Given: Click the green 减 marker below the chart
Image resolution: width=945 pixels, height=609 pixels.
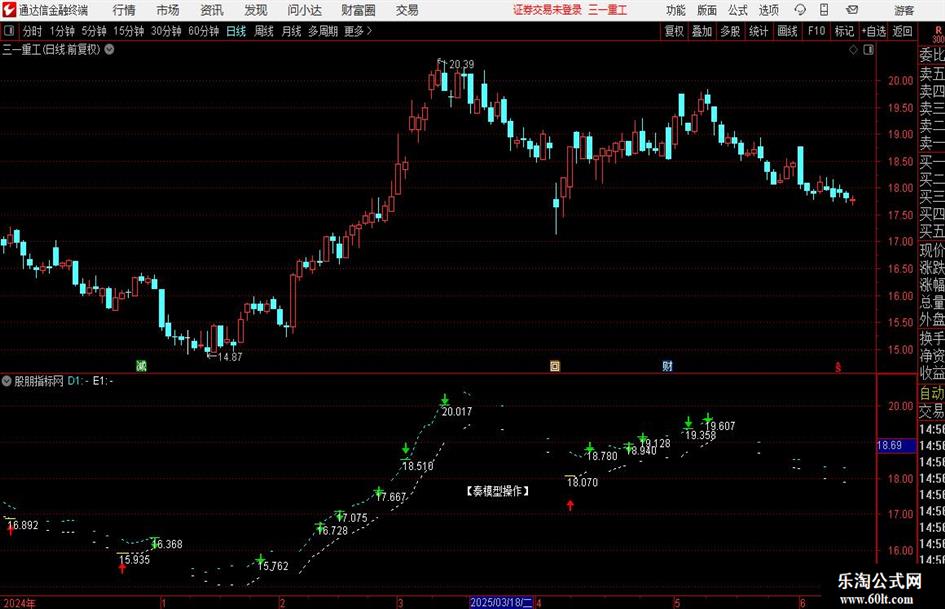Looking at the screenshot, I should pos(141,365).
